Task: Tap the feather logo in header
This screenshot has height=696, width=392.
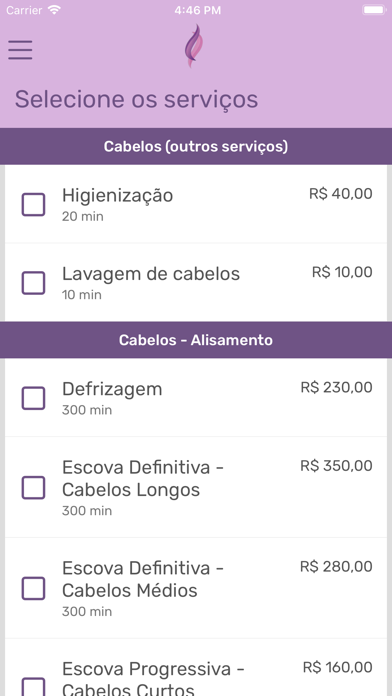Action: point(194,46)
